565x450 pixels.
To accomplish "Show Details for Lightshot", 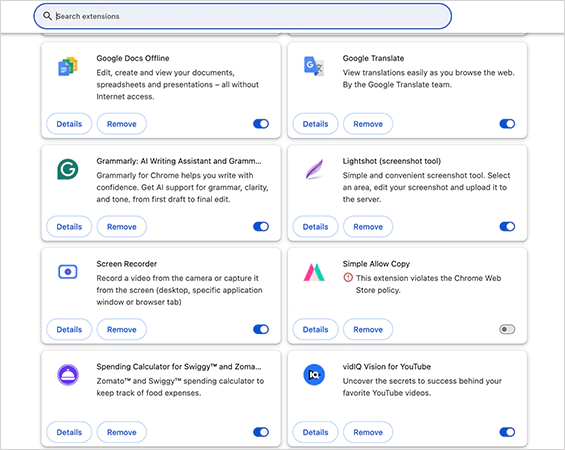I will (315, 227).
